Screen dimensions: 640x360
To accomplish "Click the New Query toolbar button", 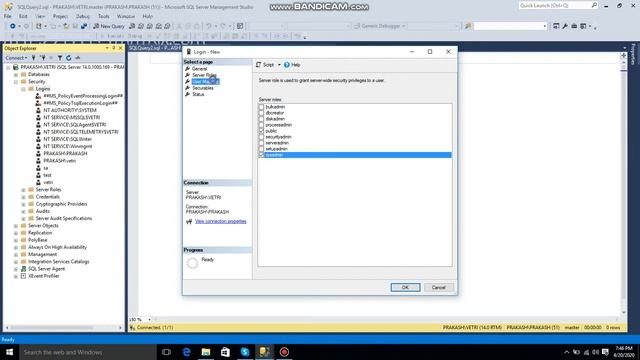I will pos(109,26).
